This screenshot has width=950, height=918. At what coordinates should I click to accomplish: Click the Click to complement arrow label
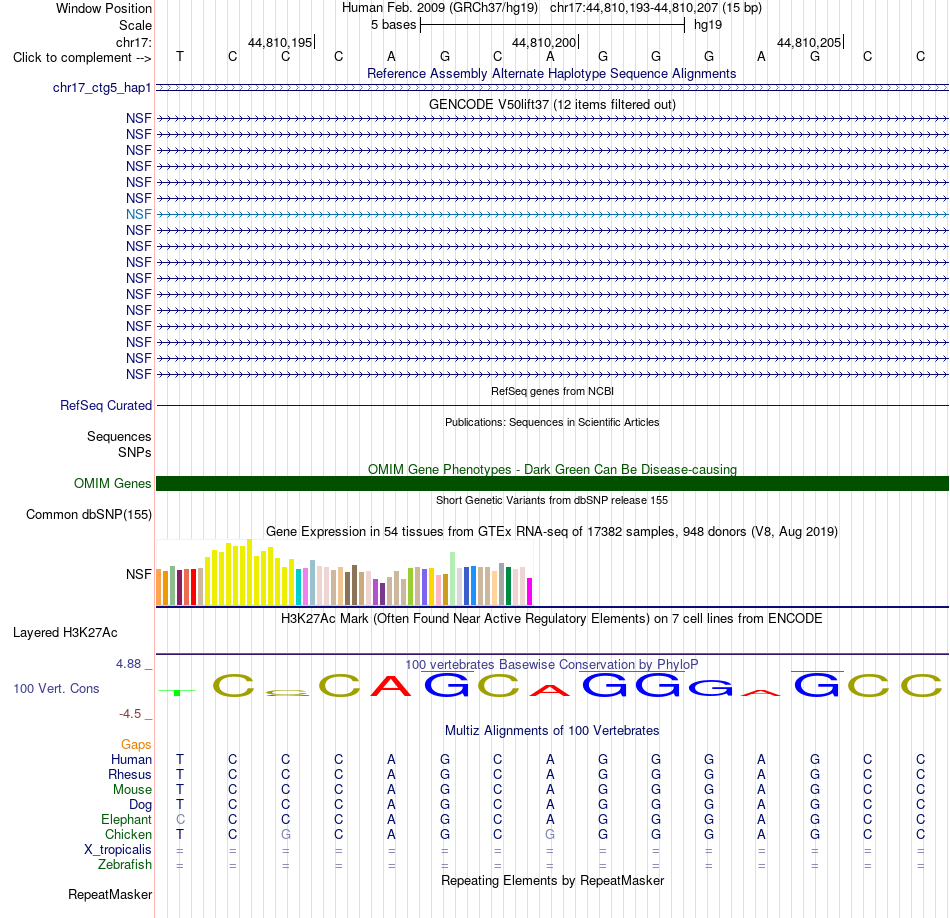tap(82, 58)
